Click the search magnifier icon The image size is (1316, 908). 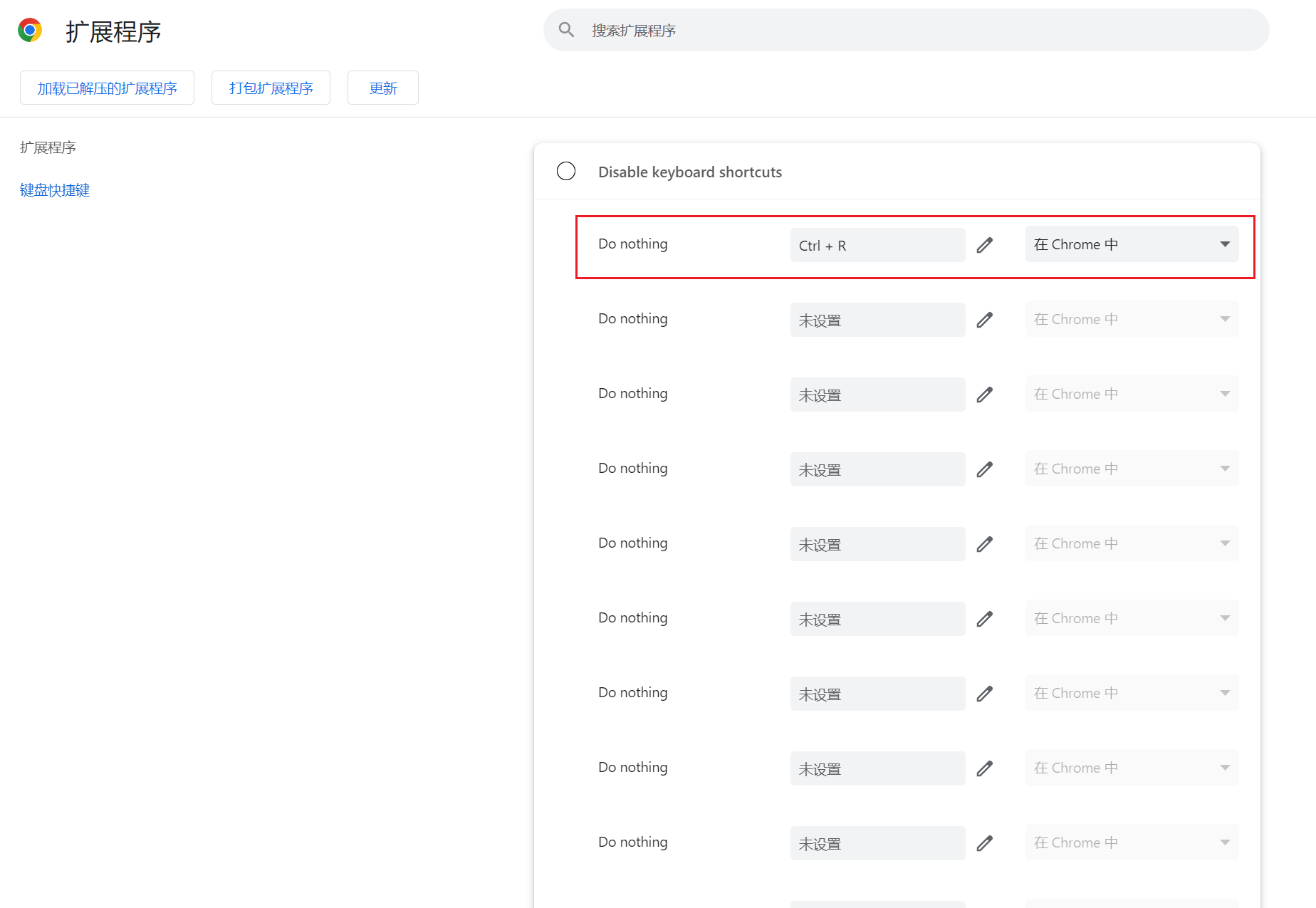point(566,30)
